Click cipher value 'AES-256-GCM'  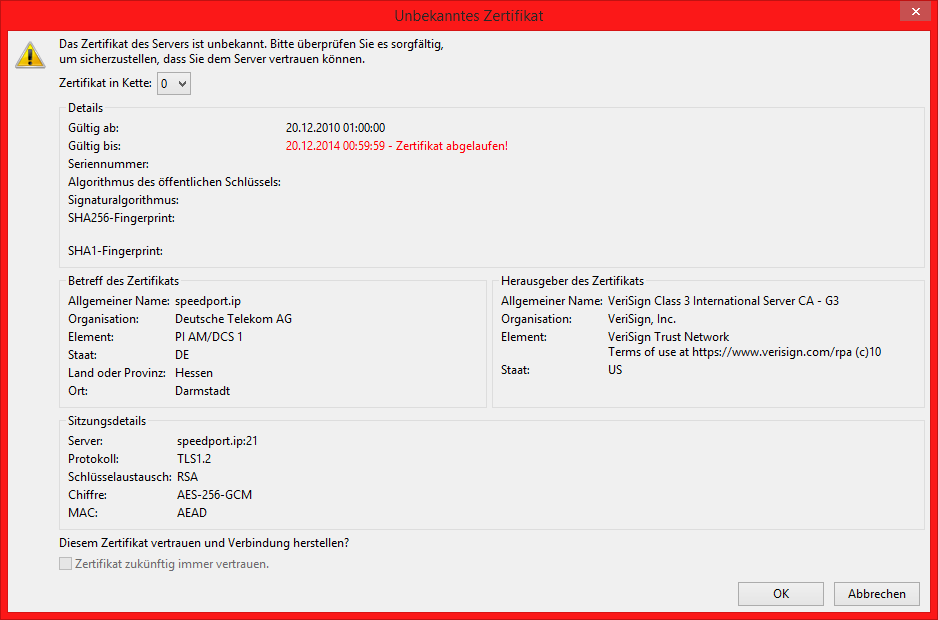[214, 495]
